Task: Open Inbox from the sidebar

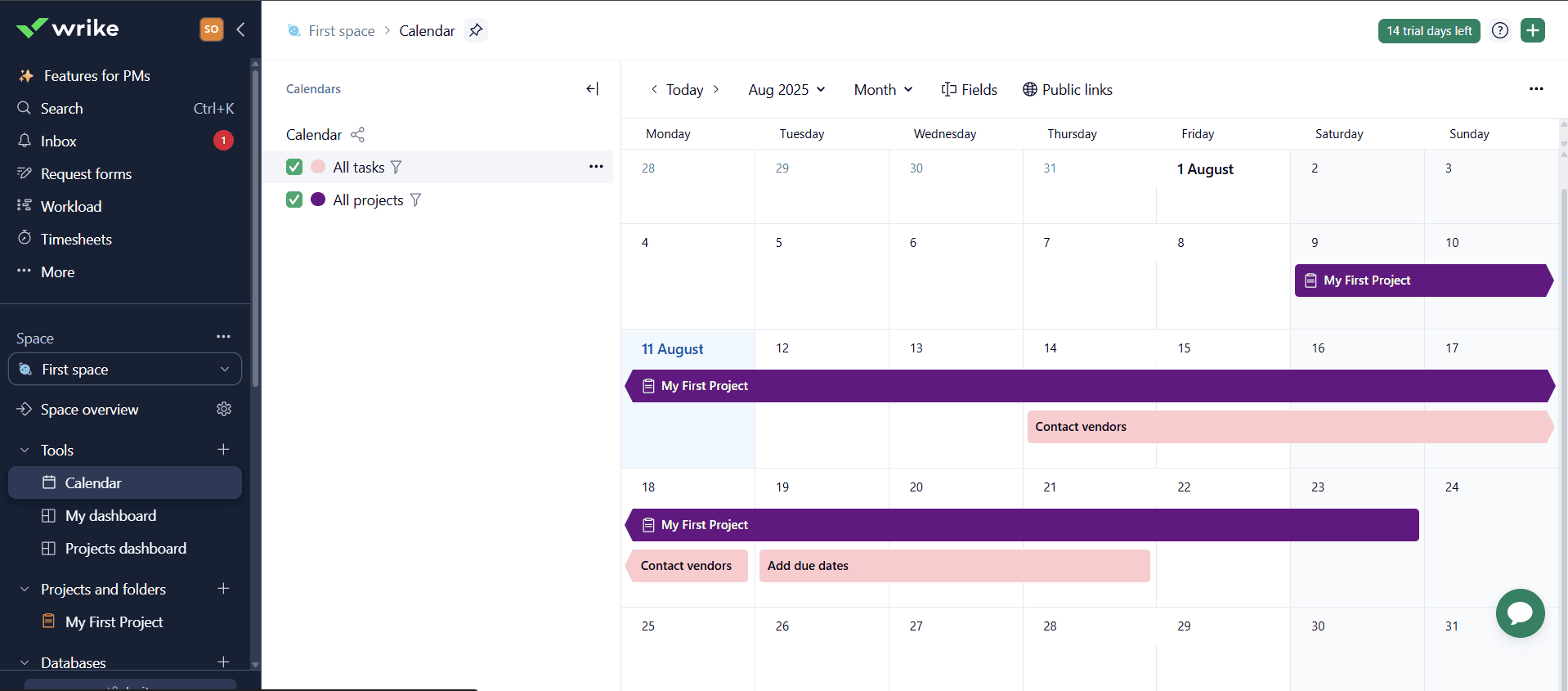Action: 59,141
